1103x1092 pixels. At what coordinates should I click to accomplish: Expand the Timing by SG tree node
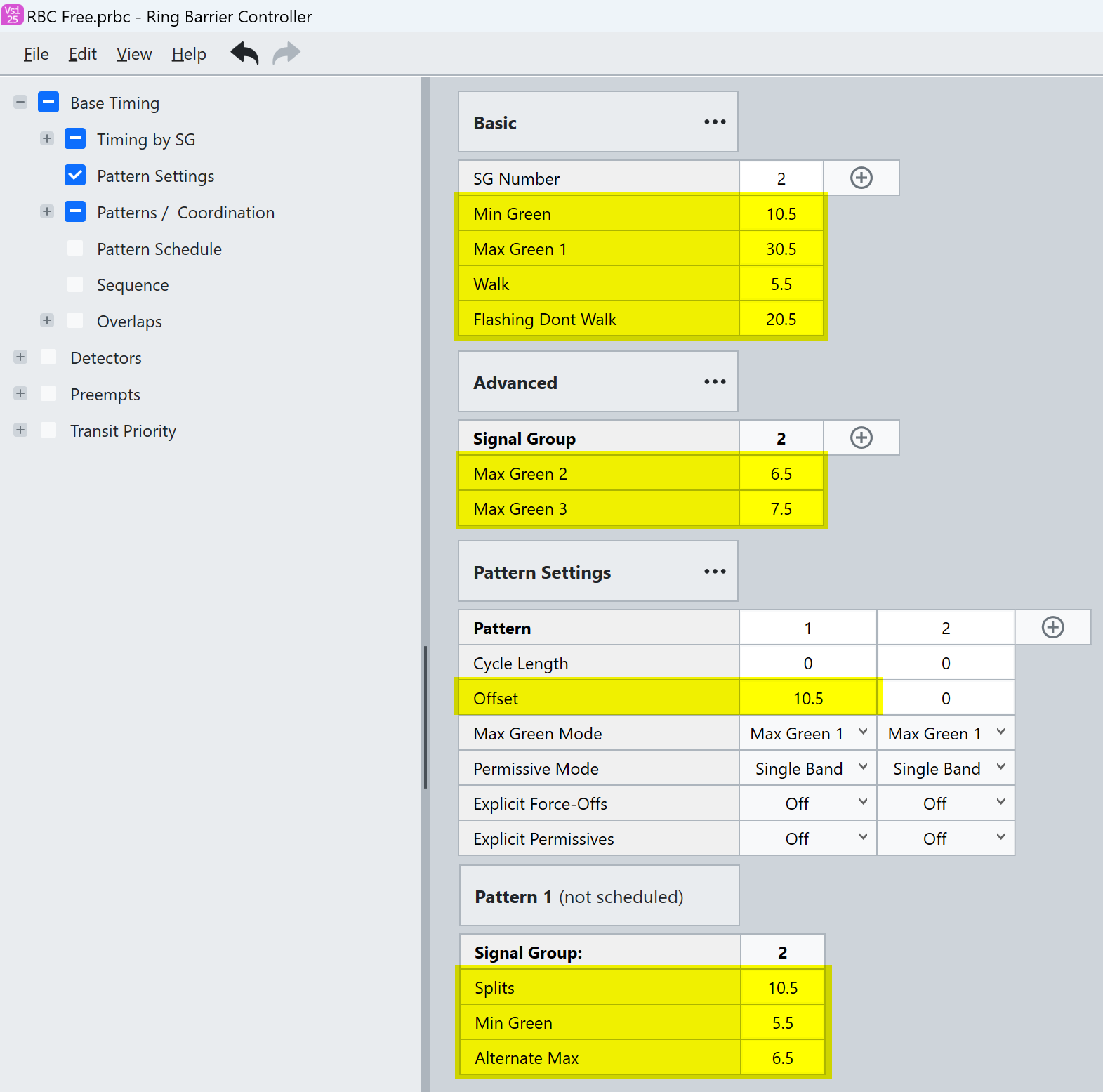click(47, 139)
